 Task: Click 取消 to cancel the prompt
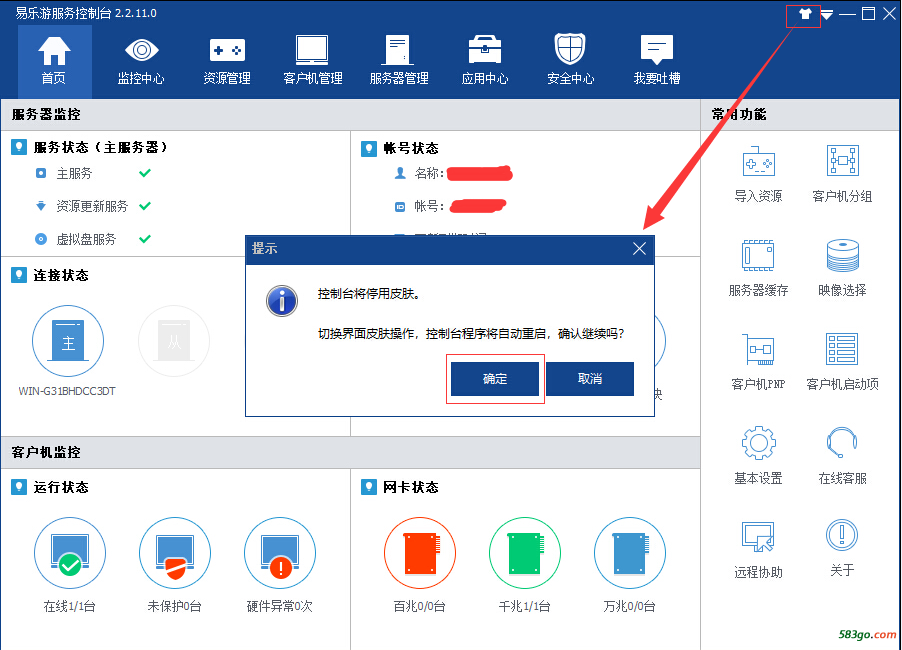point(590,378)
